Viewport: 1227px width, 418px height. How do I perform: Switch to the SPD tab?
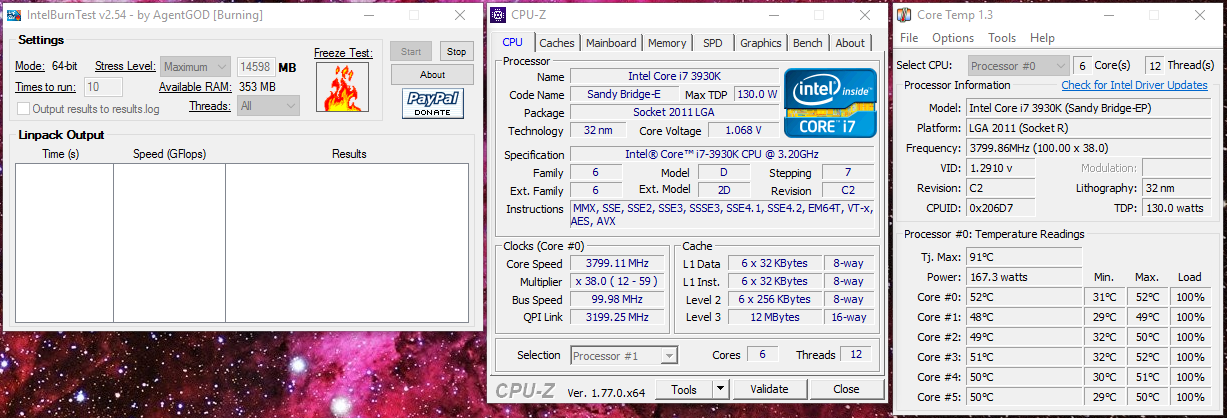coord(713,43)
